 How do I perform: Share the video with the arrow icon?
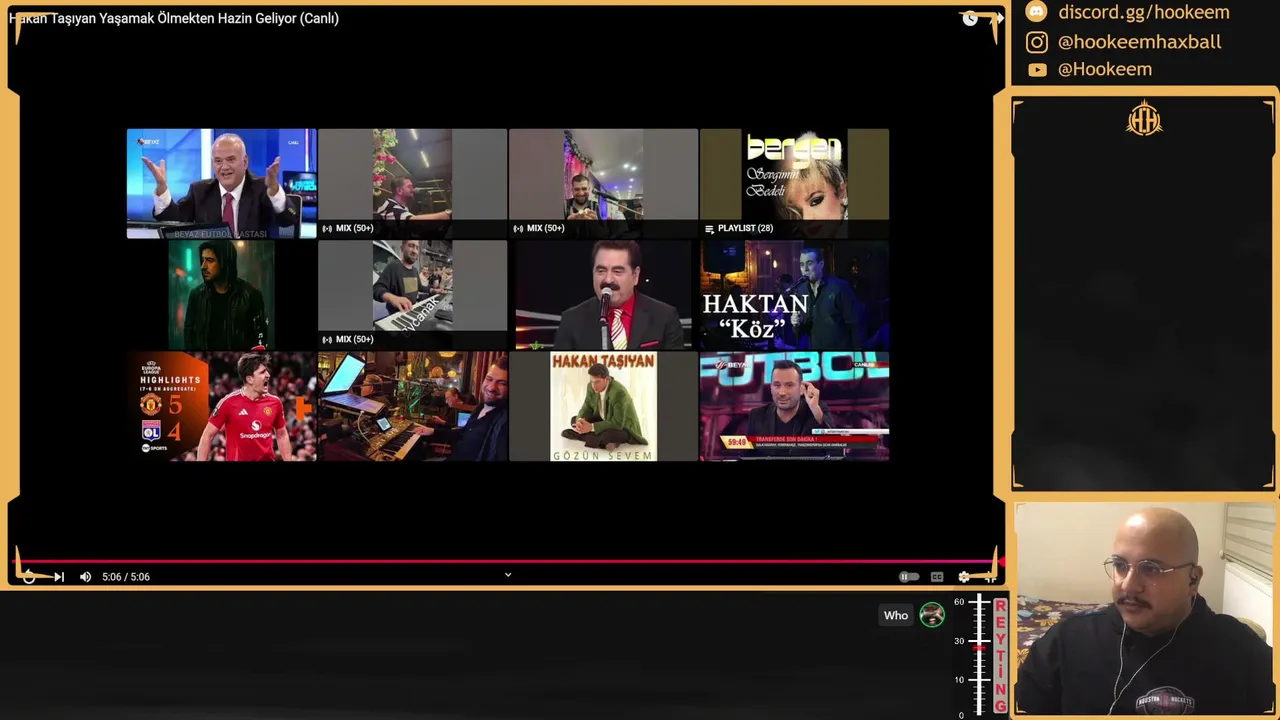tap(997, 19)
